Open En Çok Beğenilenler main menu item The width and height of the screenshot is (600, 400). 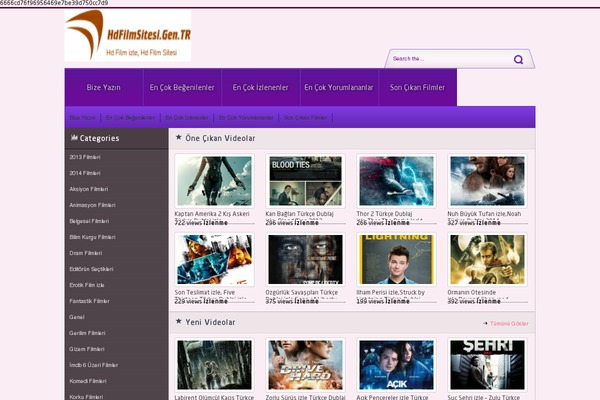(x=182, y=87)
